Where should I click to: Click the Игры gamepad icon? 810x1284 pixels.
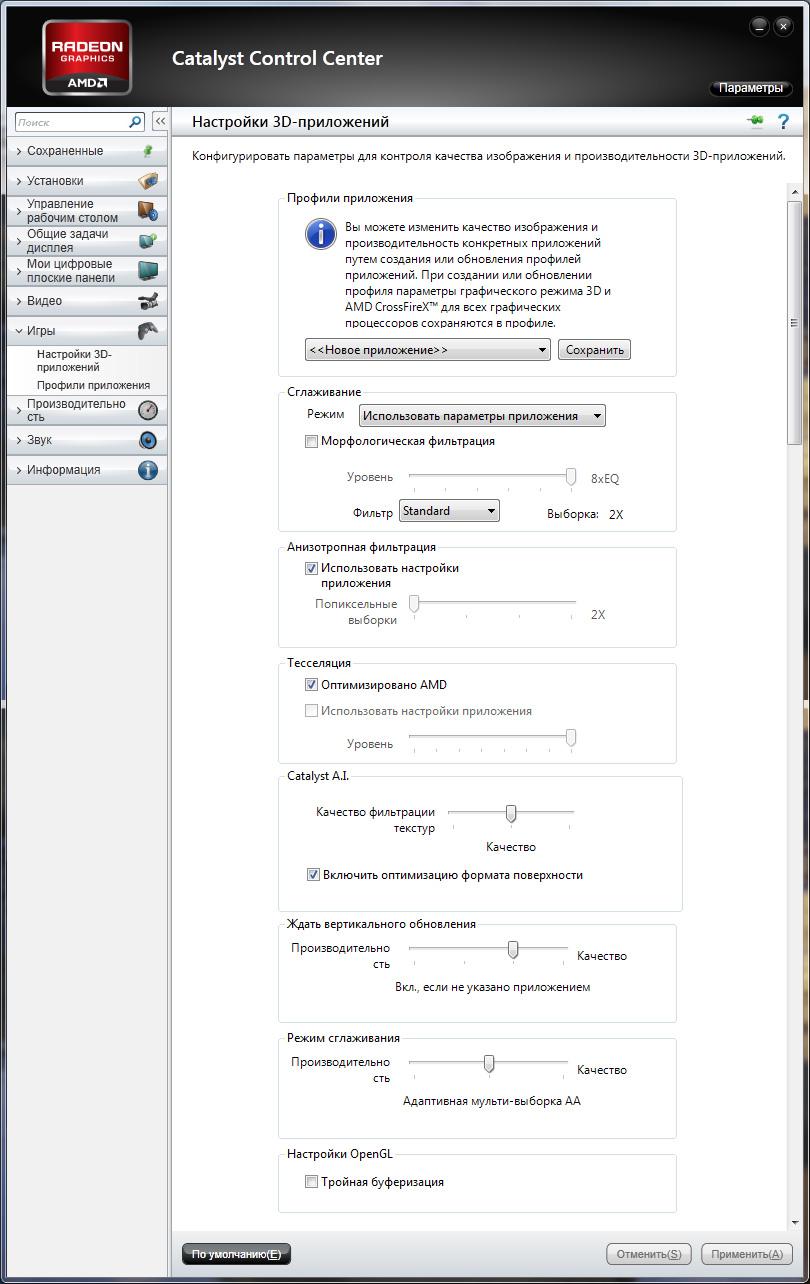tap(148, 331)
